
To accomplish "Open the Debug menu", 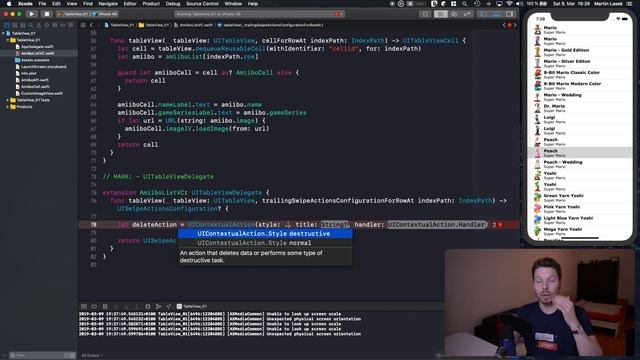I will pyautogui.click(x=173, y=4).
